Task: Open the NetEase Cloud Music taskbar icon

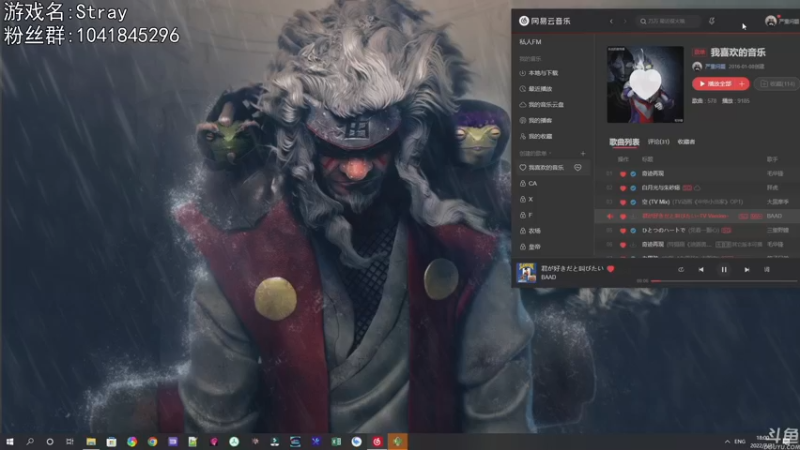Action: 377,441
